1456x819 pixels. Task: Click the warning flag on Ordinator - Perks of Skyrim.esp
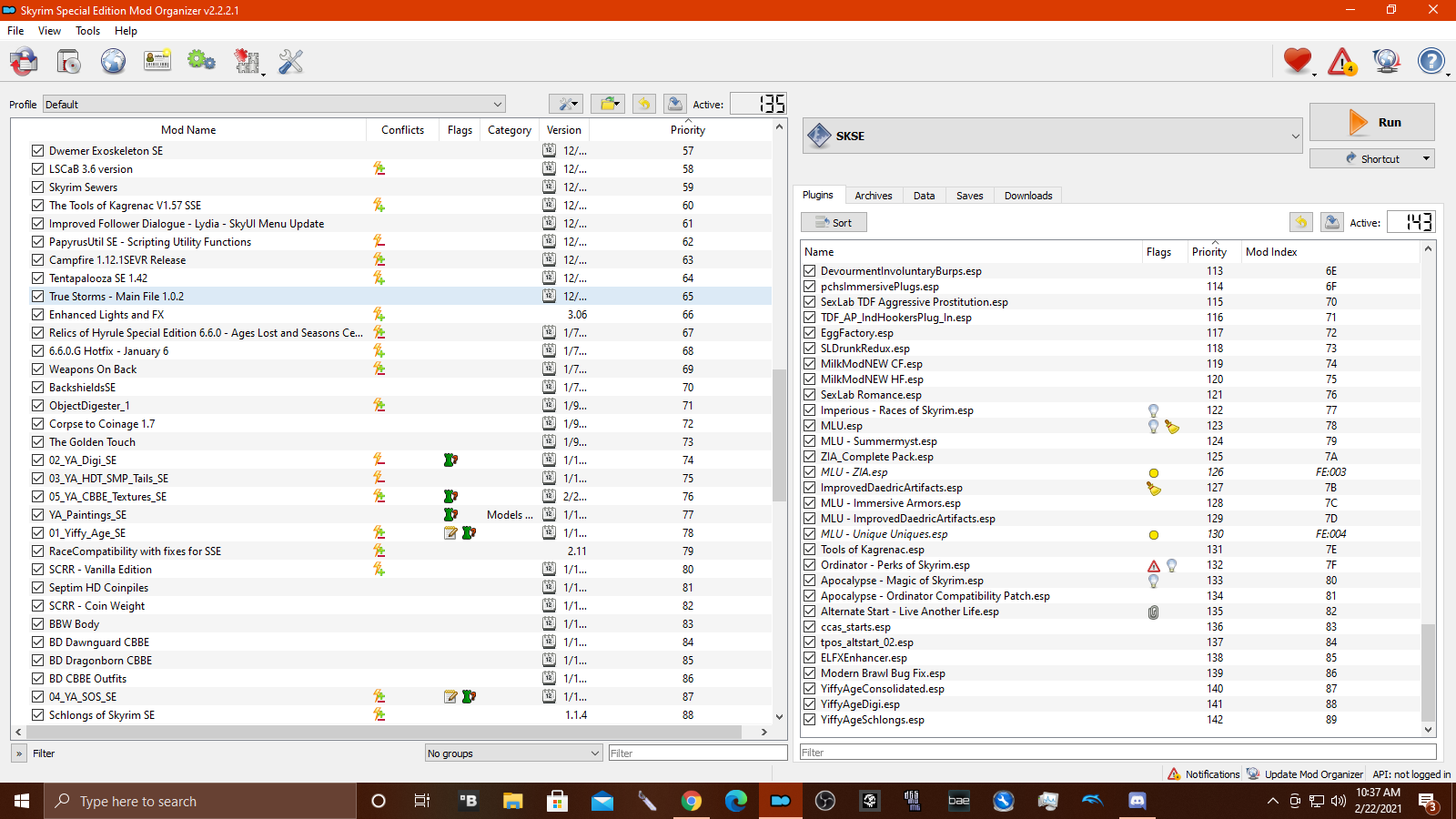point(1154,565)
